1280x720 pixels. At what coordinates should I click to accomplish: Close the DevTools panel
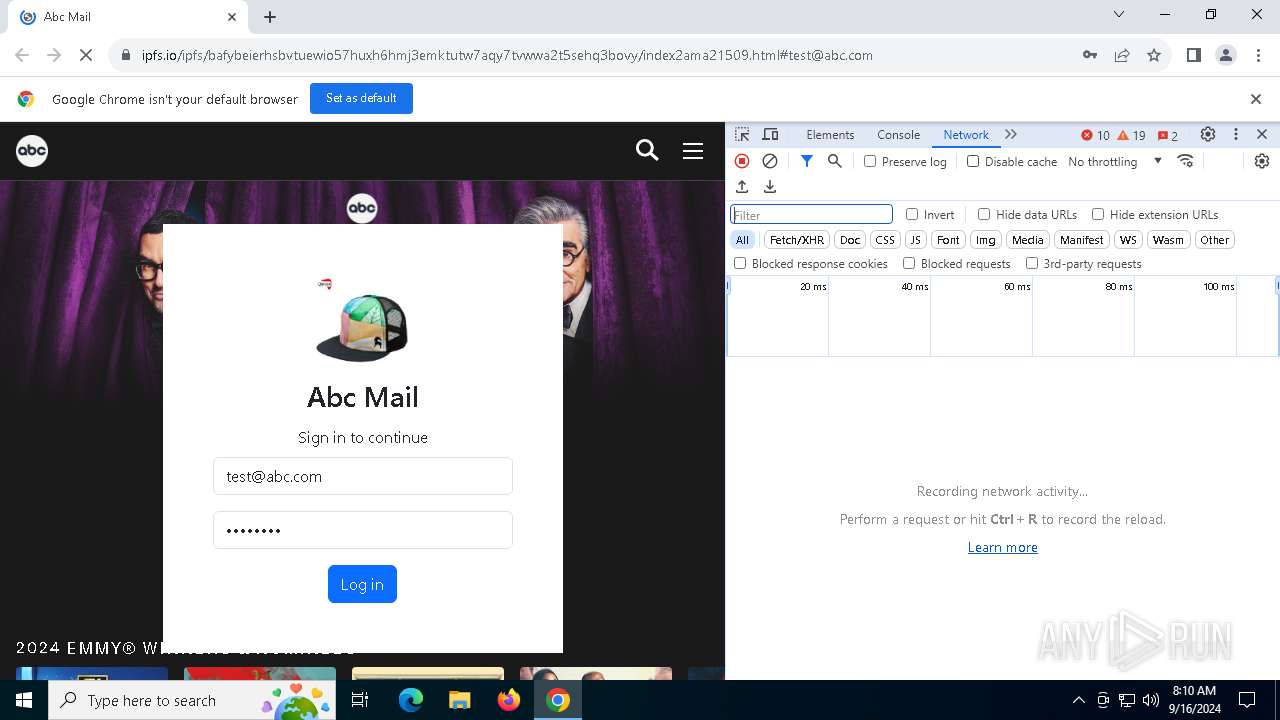coord(1262,135)
